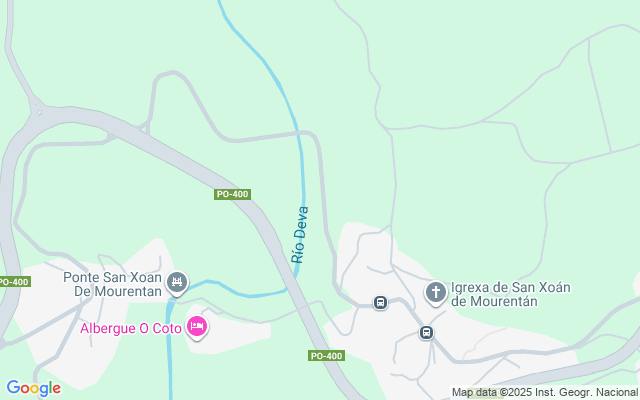The image size is (640, 400).
Task: Click the PO-400 shield at bottom center
Action: point(326,356)
